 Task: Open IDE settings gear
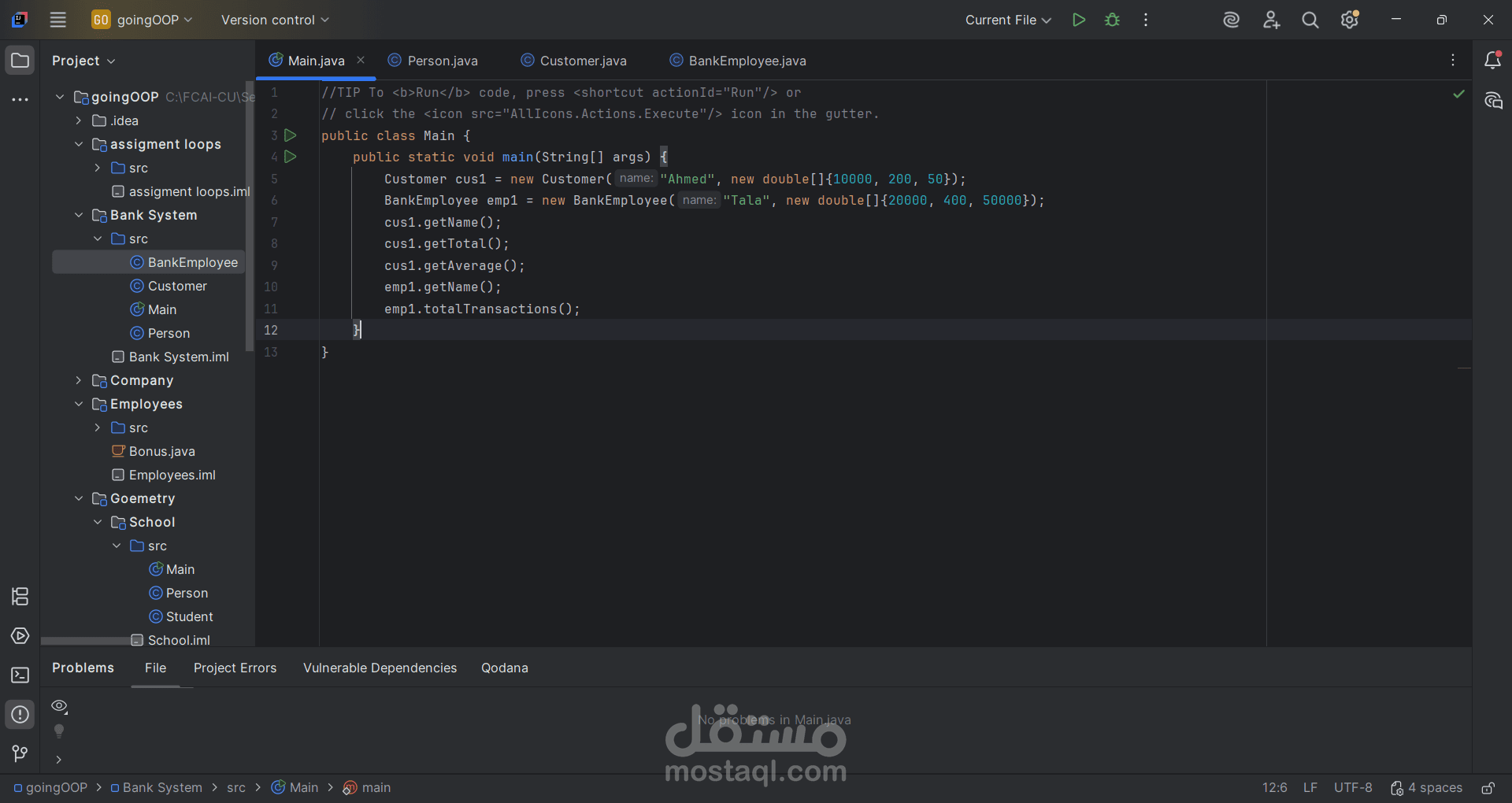click(x=1350, y=20)
